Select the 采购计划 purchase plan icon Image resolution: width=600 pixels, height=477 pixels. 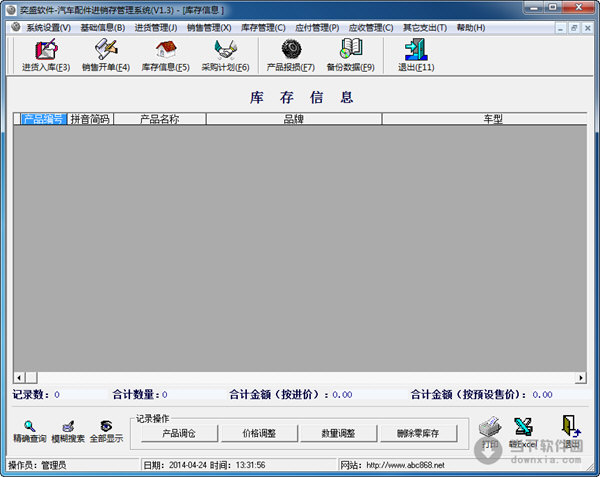point(225,50)
